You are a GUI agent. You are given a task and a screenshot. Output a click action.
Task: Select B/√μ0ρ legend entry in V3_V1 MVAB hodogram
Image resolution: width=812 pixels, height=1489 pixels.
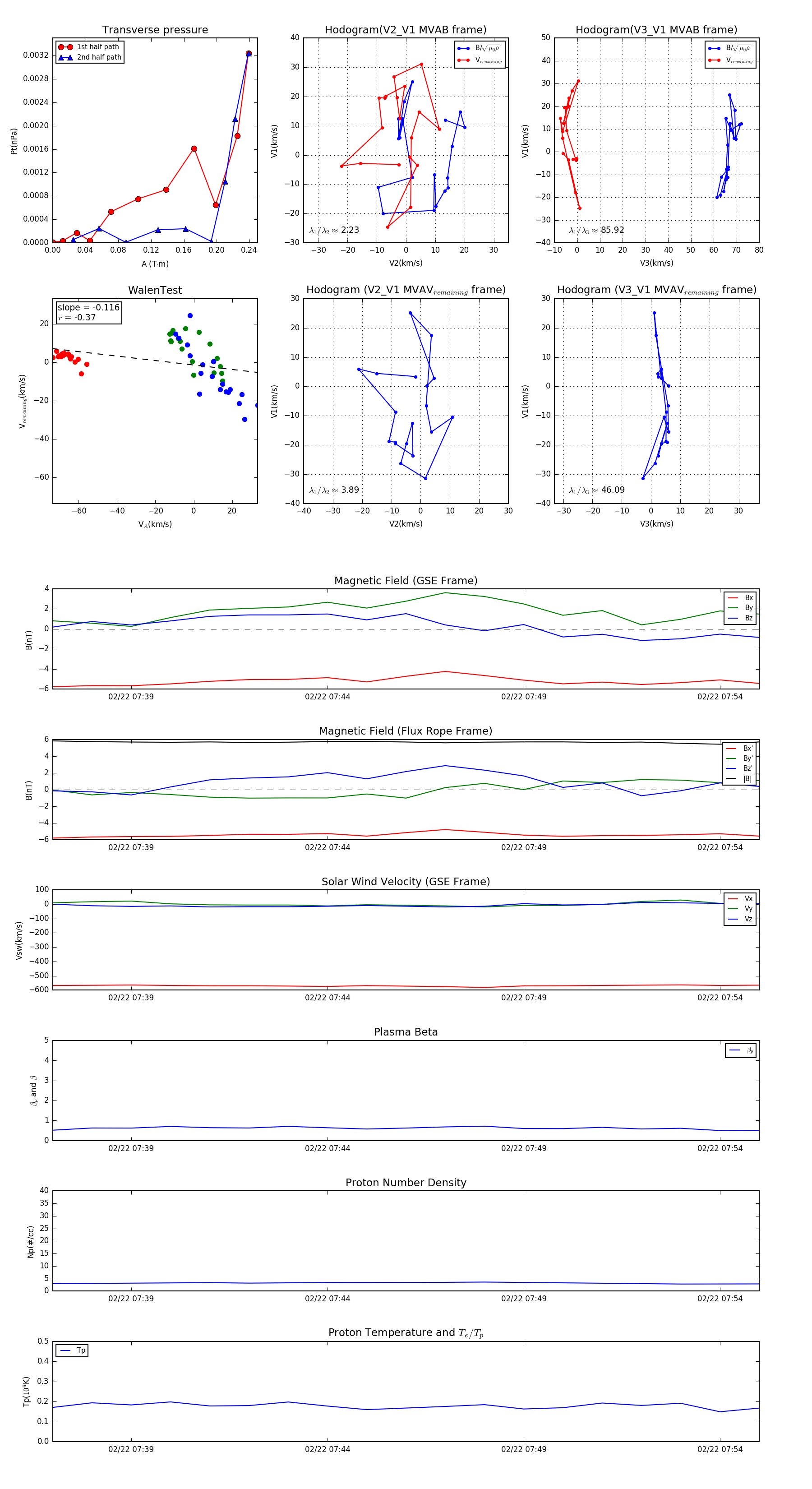tap(730, 49)
